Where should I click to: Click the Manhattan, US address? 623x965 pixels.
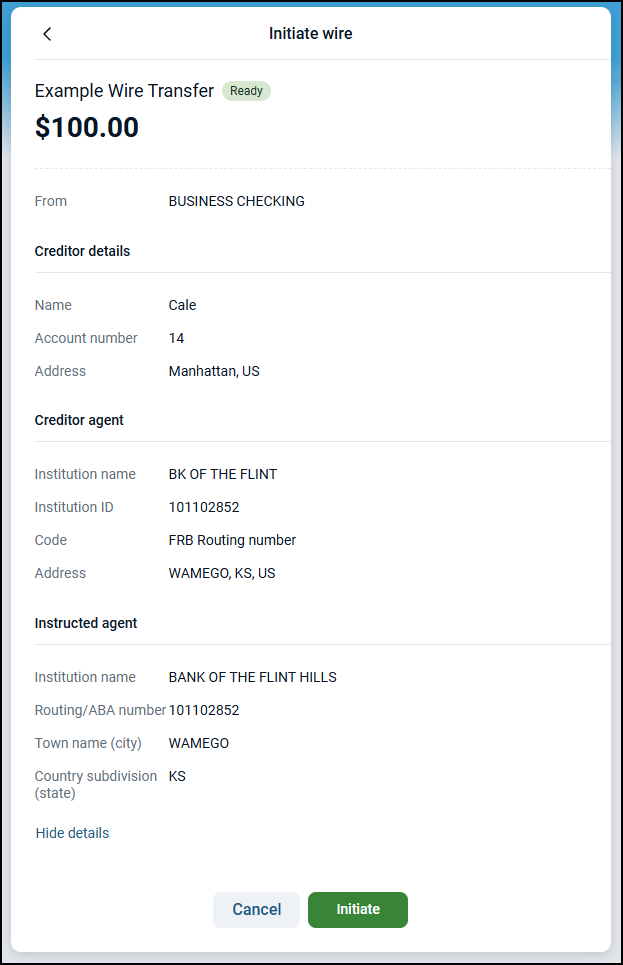coord(214,371)
